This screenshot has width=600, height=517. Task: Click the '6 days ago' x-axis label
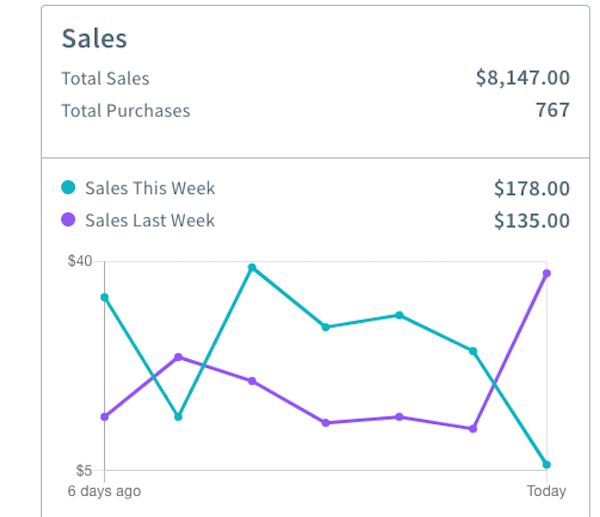click(104, 491)
